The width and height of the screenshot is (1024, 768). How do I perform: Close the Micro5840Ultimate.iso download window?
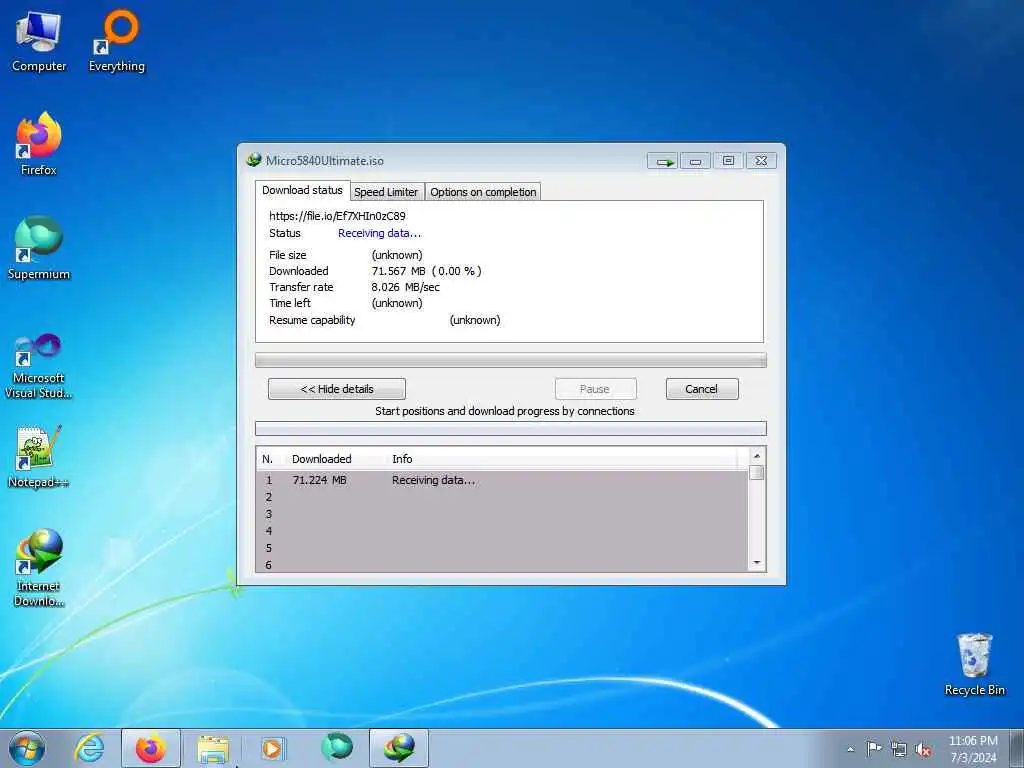tap(761, 161)
